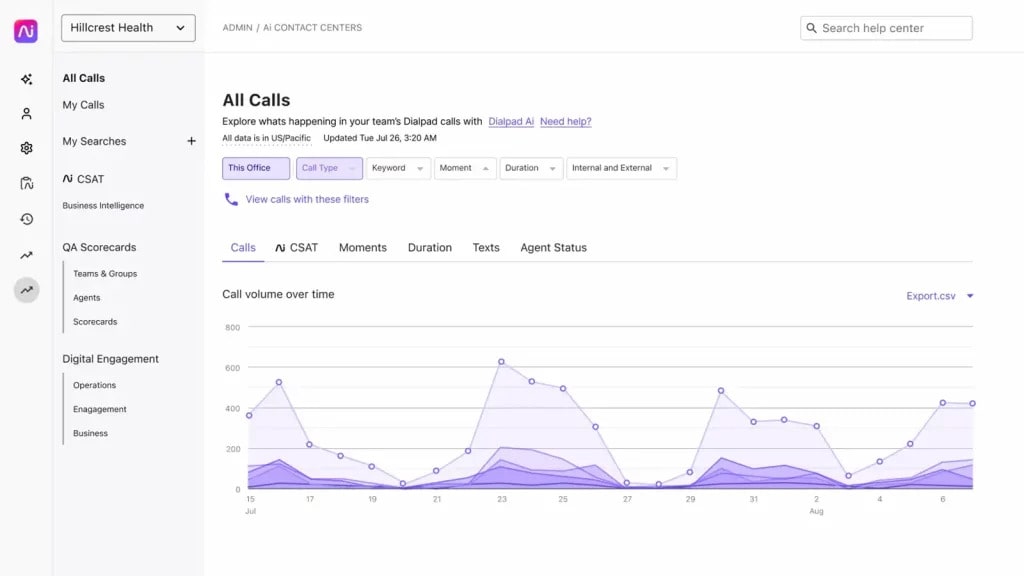This screenshot has width=1024, height=576.
Task: Click the phone icon beside view calls filters
Action: tap(229, 199)
